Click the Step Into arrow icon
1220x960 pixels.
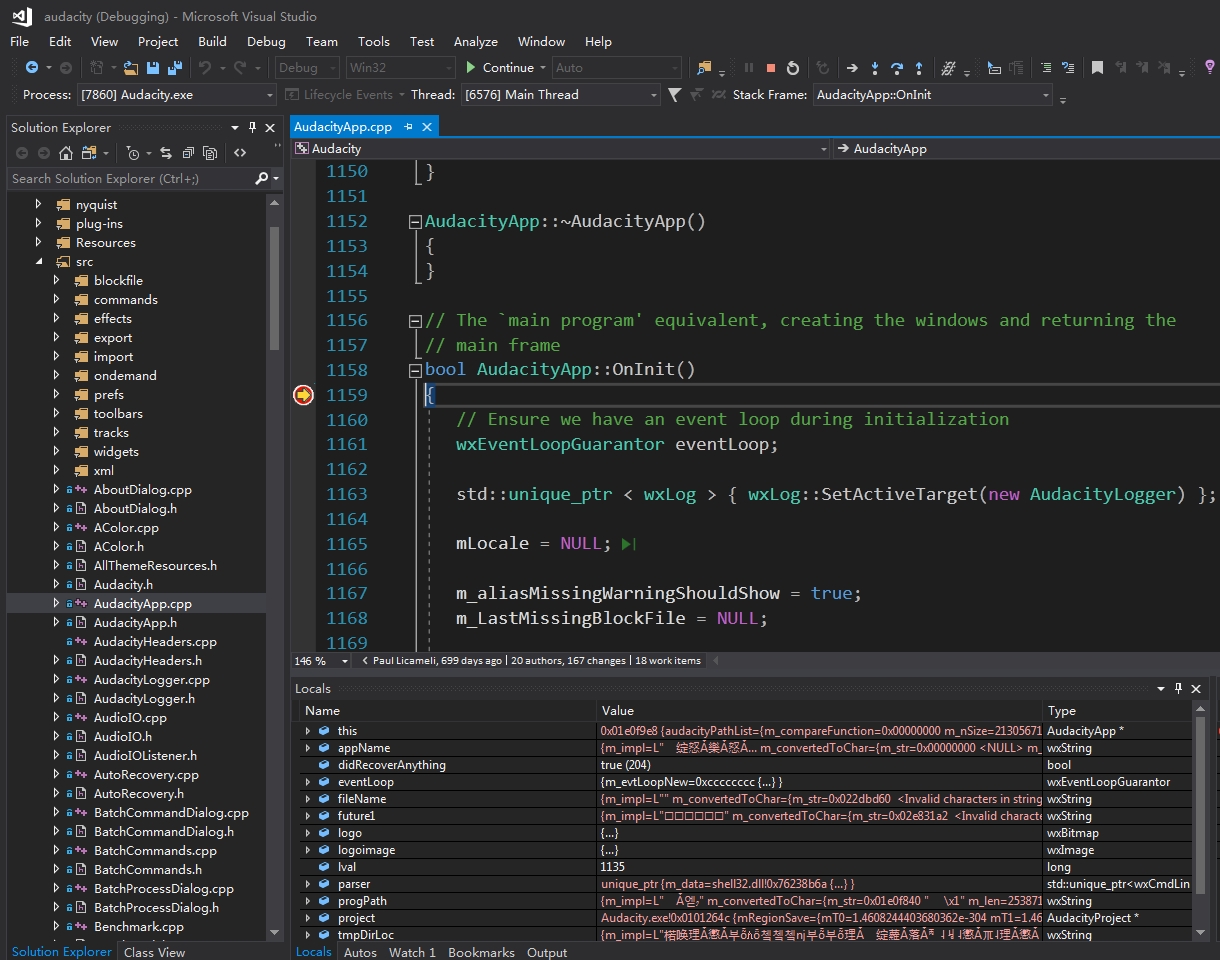[875, 68]
